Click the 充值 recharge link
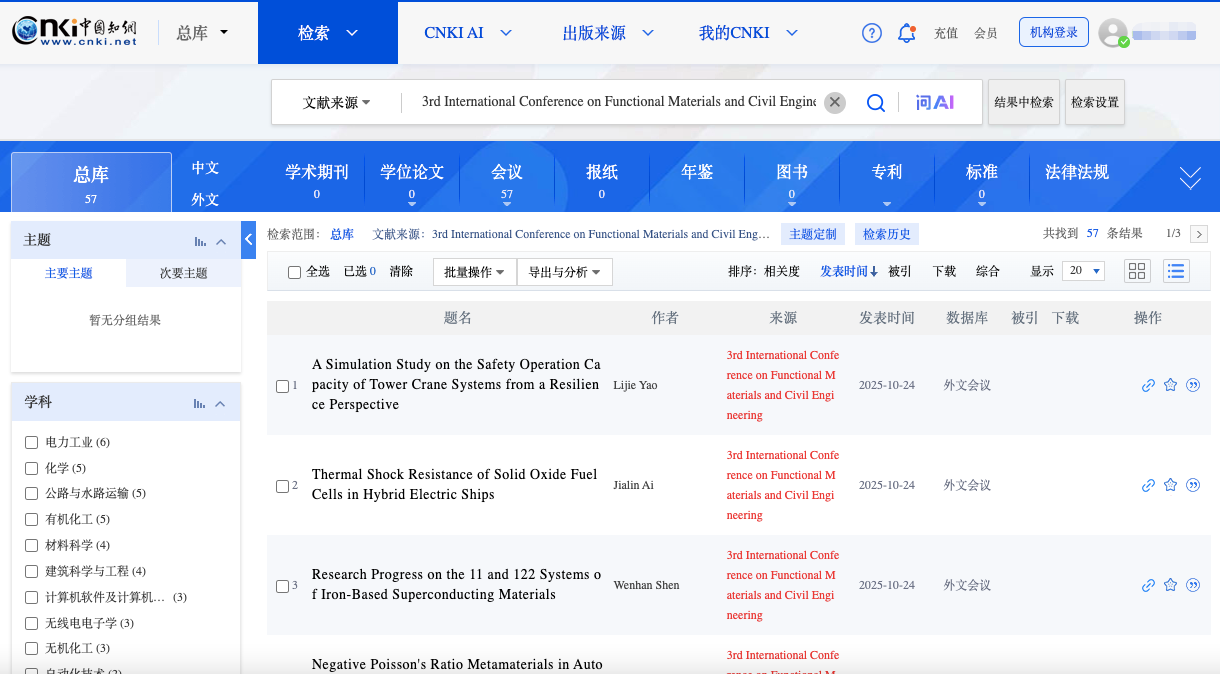 946,33
